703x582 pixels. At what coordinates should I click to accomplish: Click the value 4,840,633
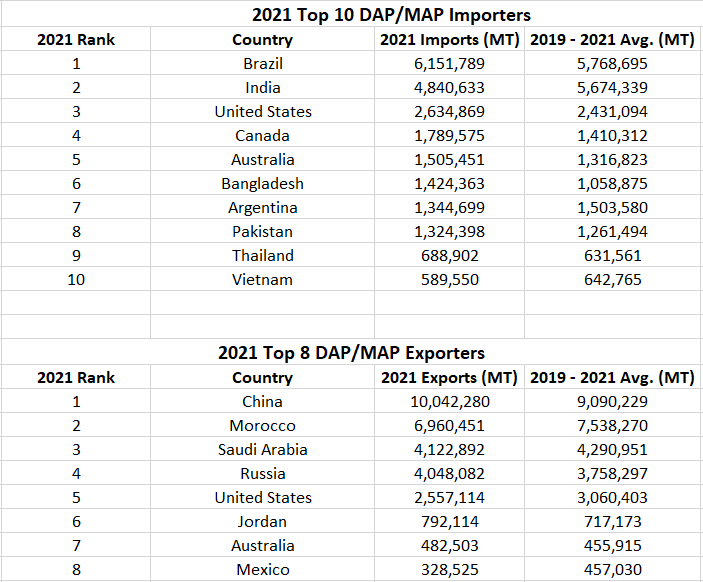(x=450, y=87)
